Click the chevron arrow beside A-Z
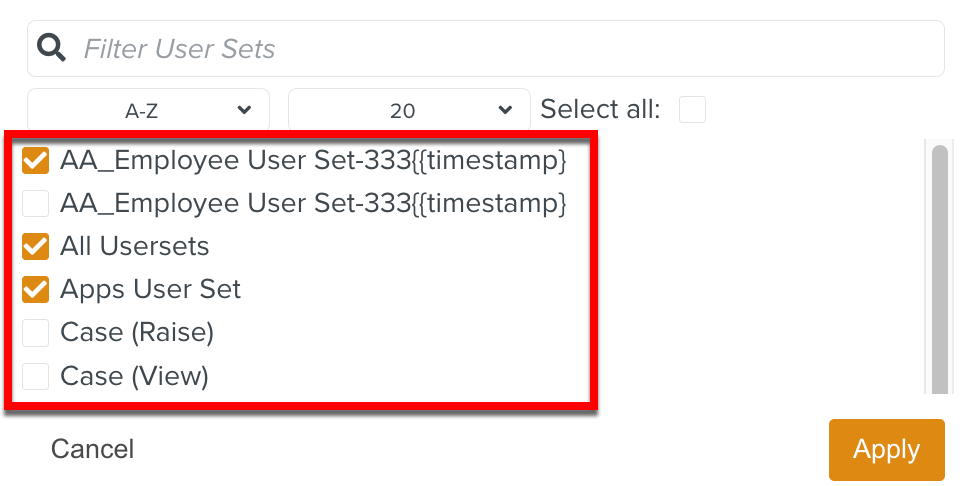Image resolution: width=962 pixels, height=486 pixels. (244, 110)
